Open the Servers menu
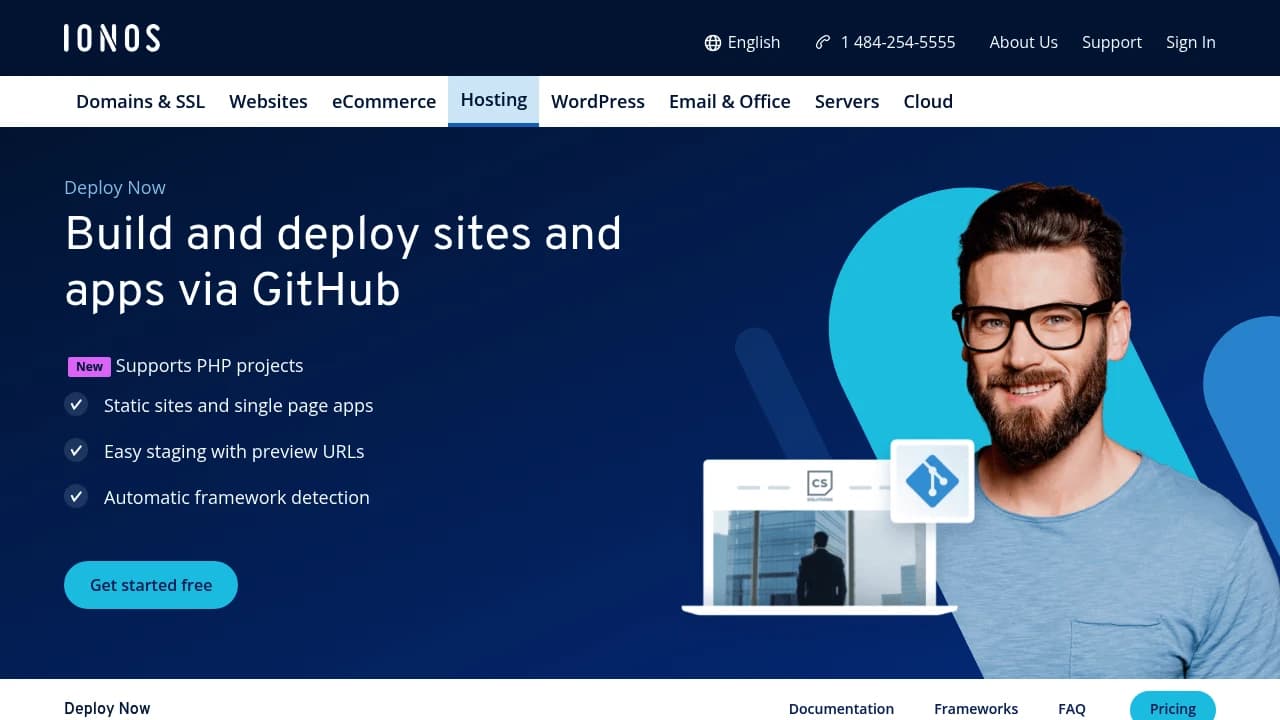The width and height of the screenshot is (1280, 720). click(x=847, y=101)
